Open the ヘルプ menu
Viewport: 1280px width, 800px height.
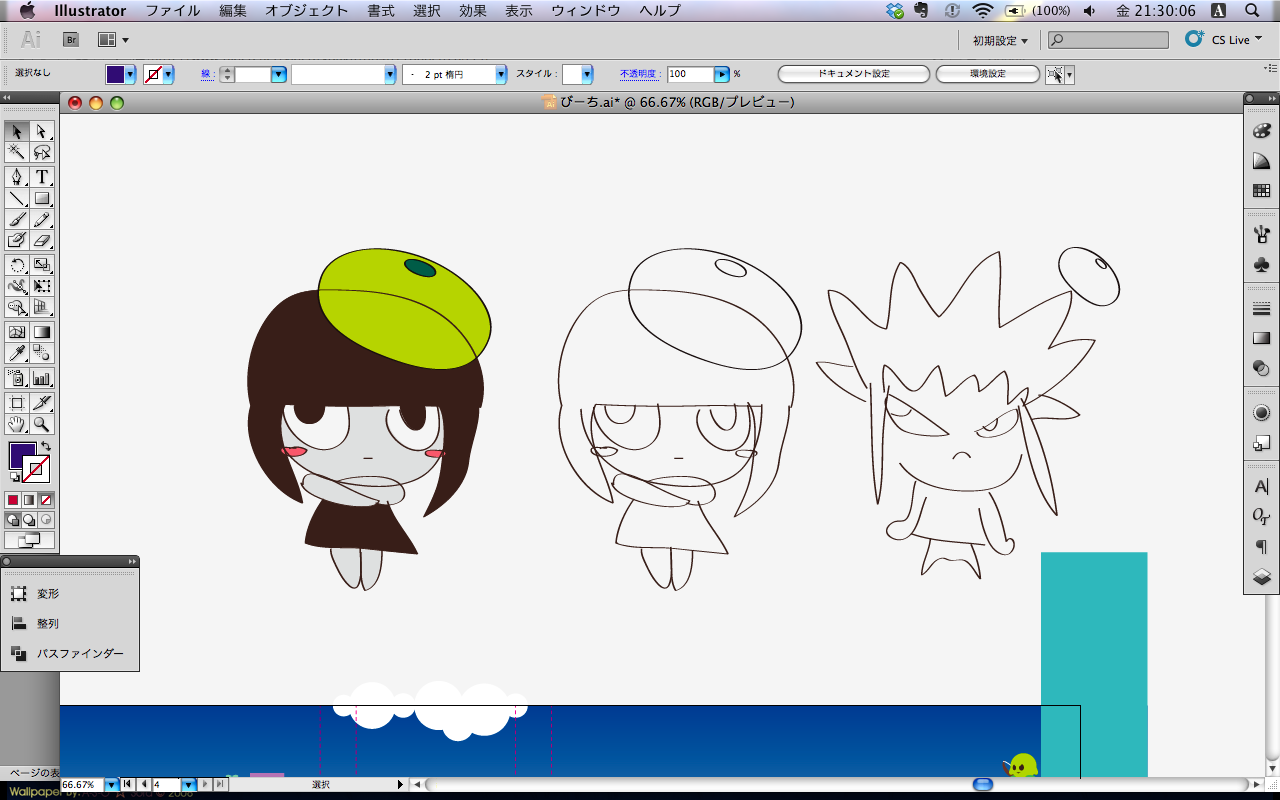tap(660, 11)
